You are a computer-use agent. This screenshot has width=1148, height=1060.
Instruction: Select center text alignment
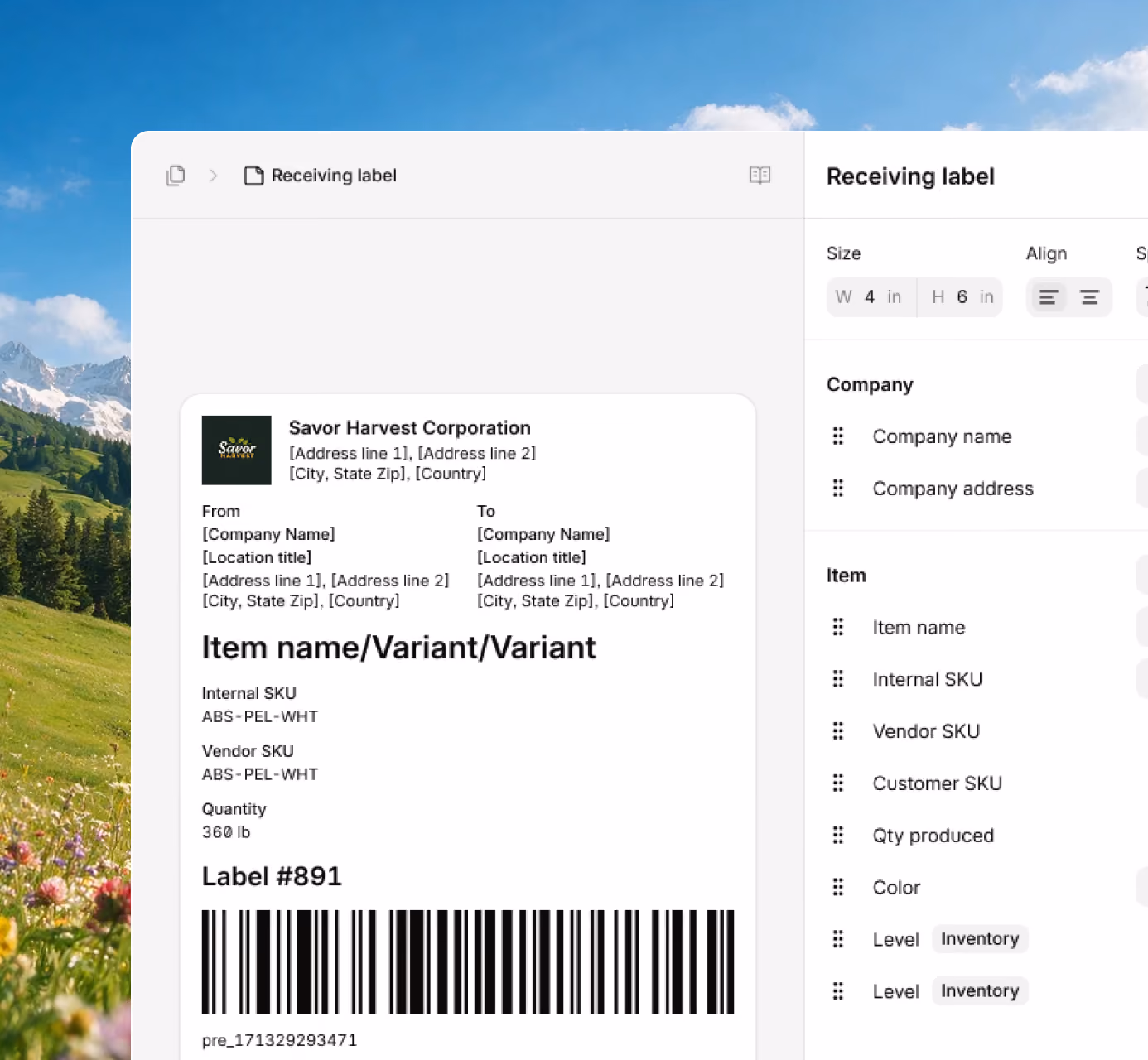(1089, 297)
